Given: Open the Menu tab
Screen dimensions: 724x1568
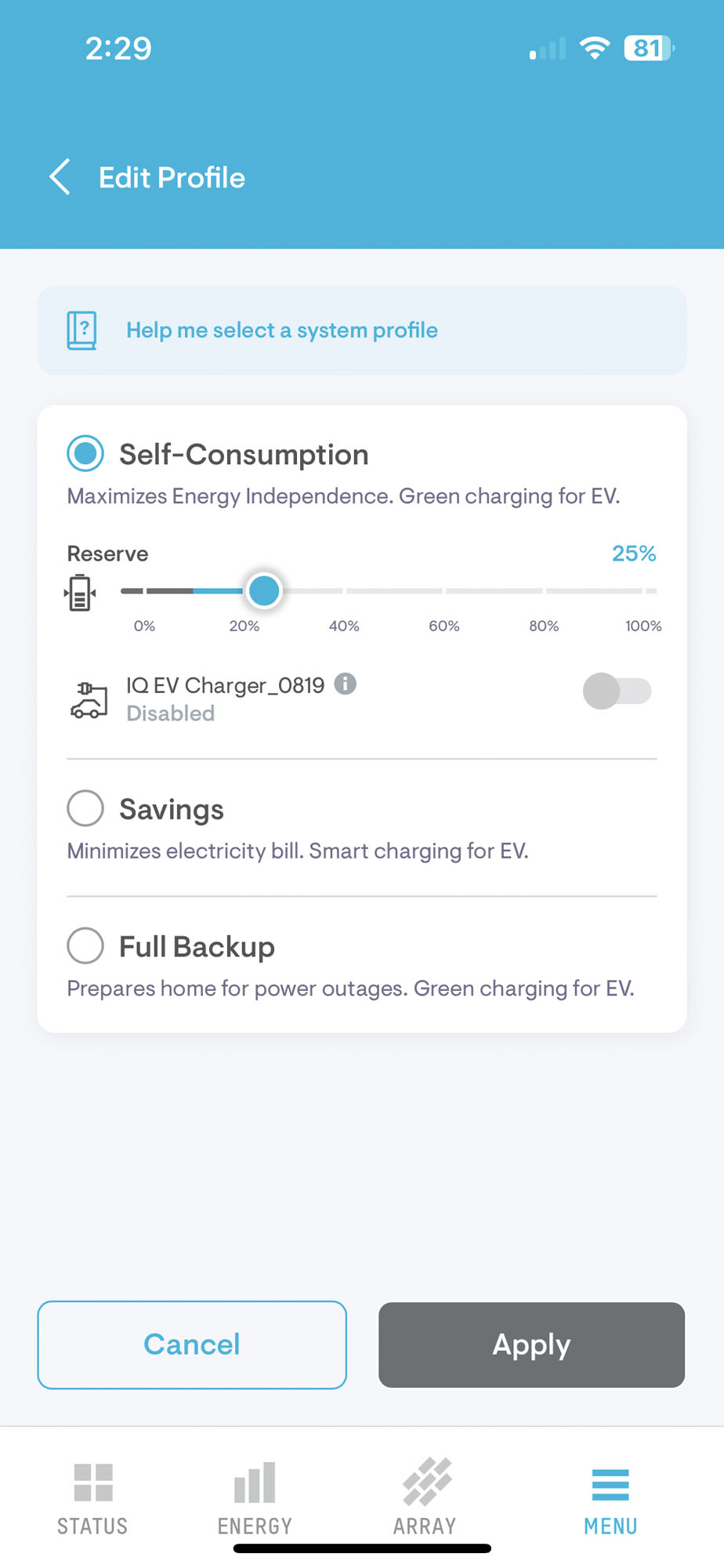Looking at the screenshot, I should coord(610,1497).
